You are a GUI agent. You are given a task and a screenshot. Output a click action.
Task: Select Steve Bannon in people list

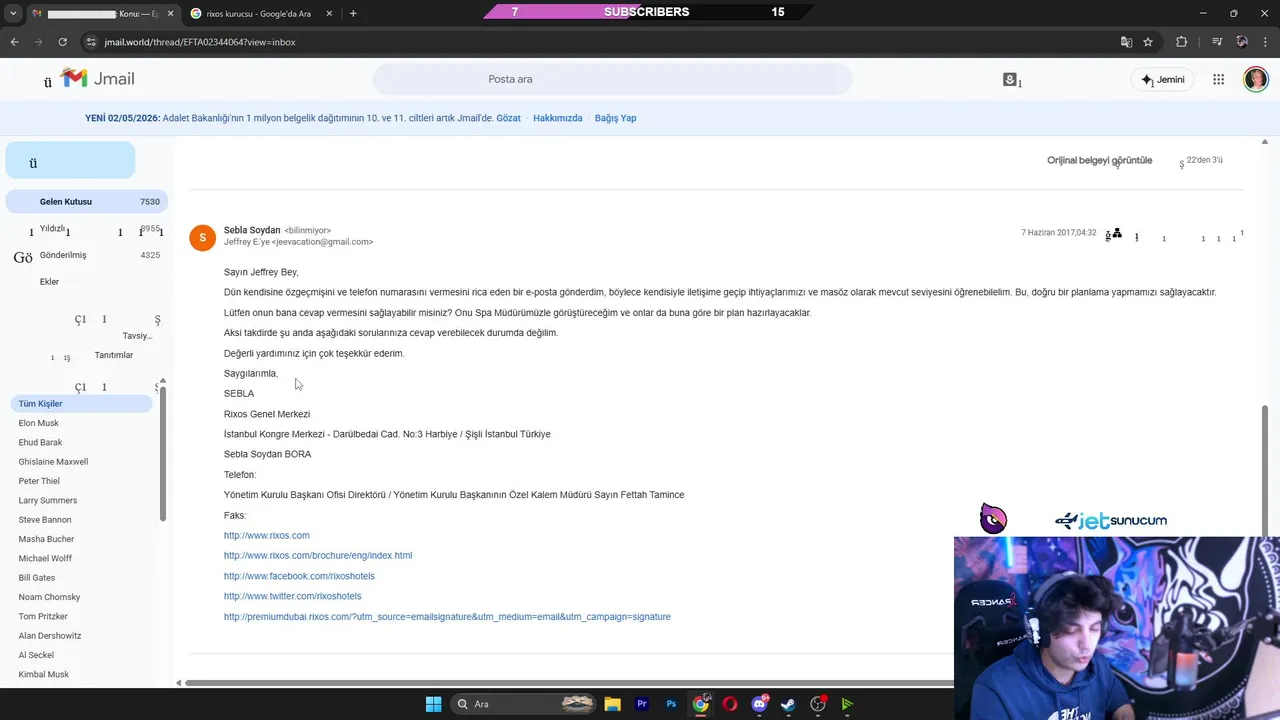point(45,520)
